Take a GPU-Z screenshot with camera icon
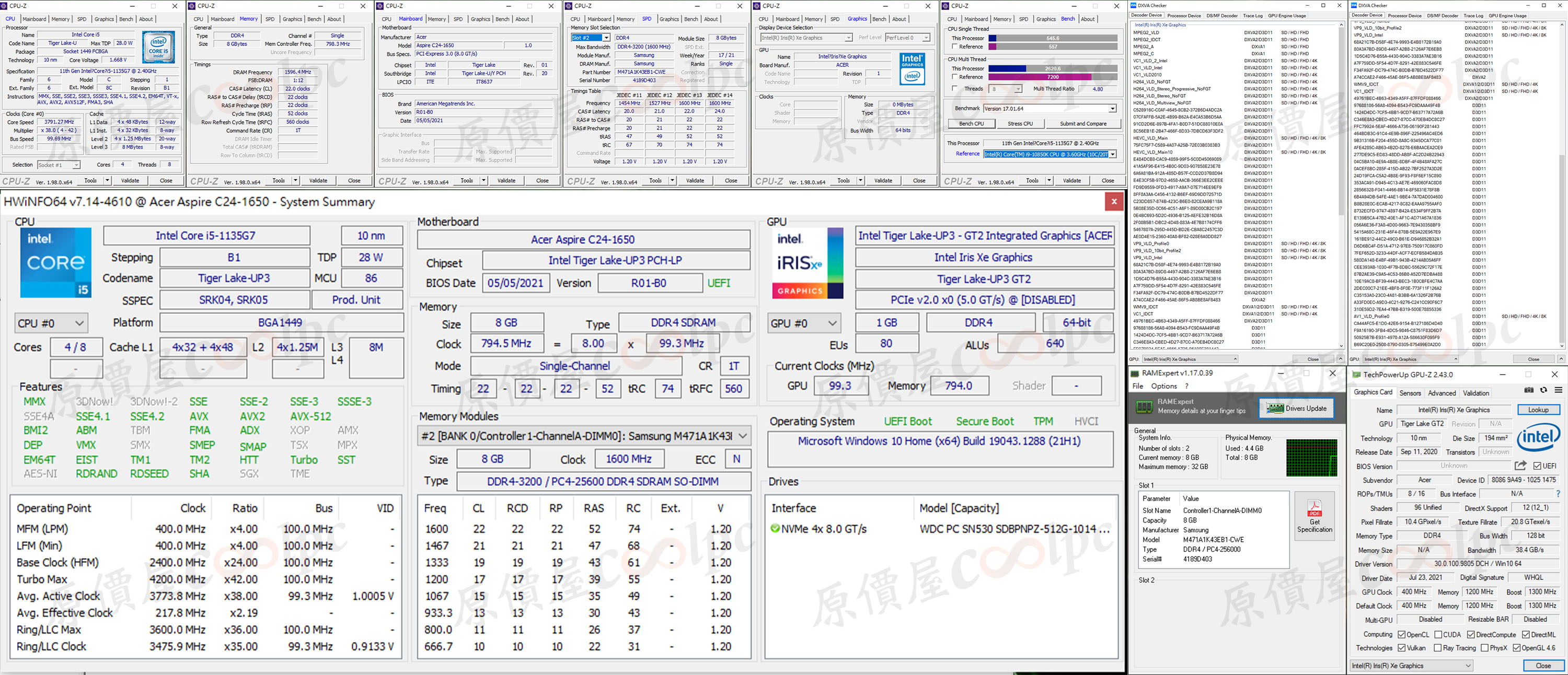1568x675 pixels. tap(1528, 390)
